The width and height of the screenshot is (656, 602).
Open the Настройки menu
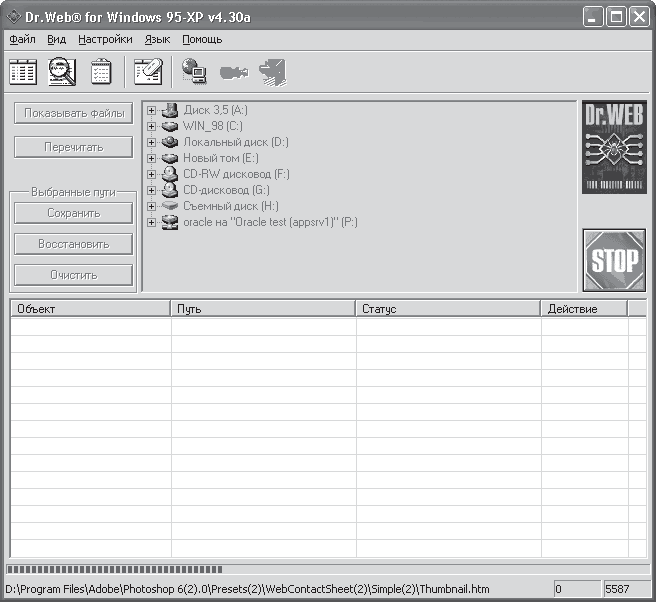pos(105,39)
